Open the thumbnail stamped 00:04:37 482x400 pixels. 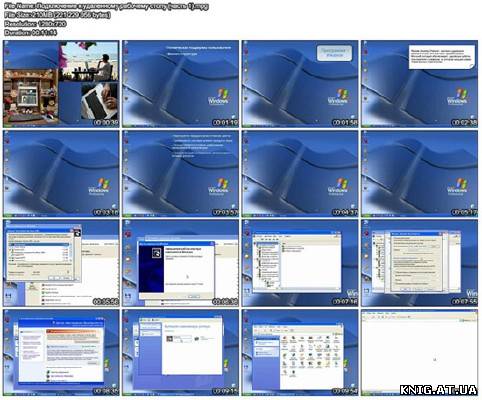tap(300, 174)
